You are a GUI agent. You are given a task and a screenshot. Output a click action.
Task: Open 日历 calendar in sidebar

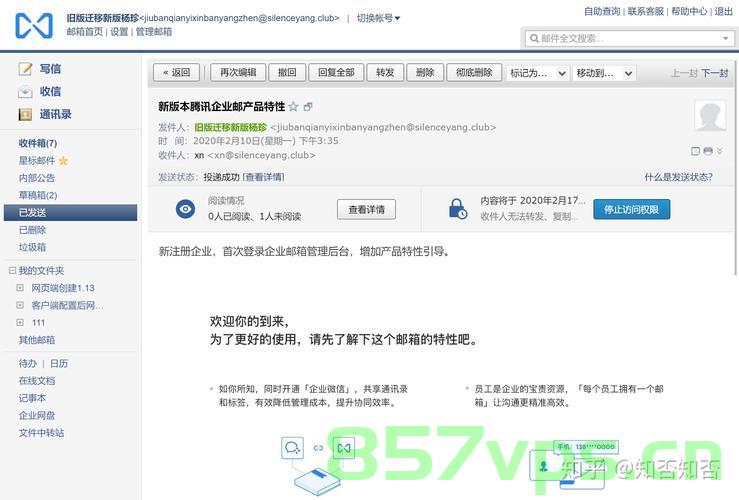pos(59,363)
